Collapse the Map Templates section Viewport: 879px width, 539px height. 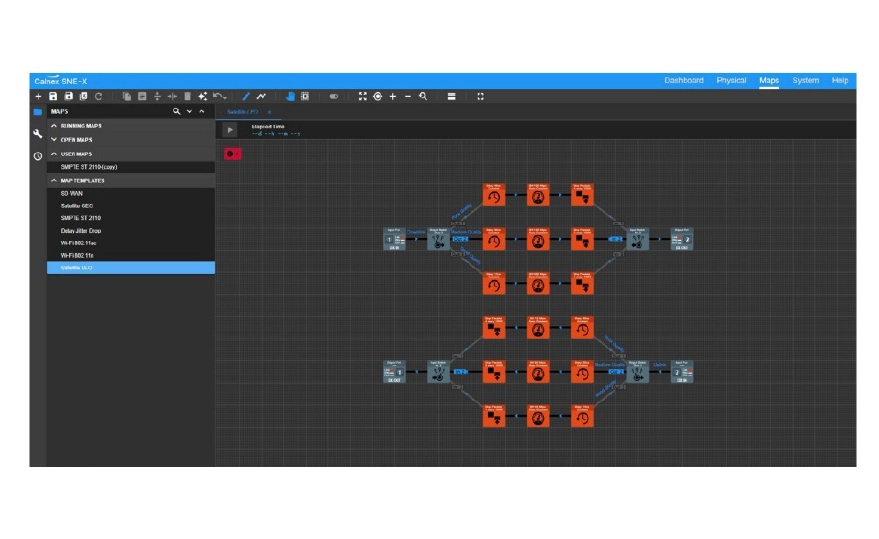[x=54, y=181]
